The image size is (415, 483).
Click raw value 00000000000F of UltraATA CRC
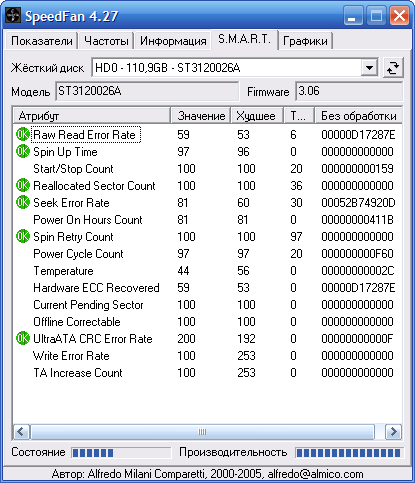point(357,339)
